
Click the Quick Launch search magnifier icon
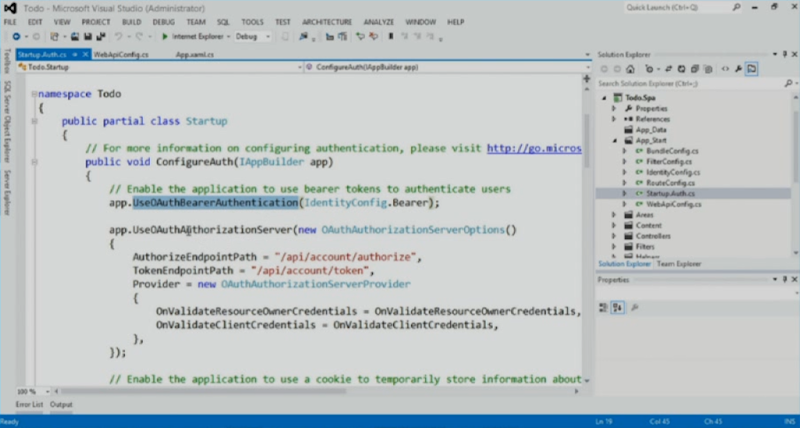coord(736,7)
